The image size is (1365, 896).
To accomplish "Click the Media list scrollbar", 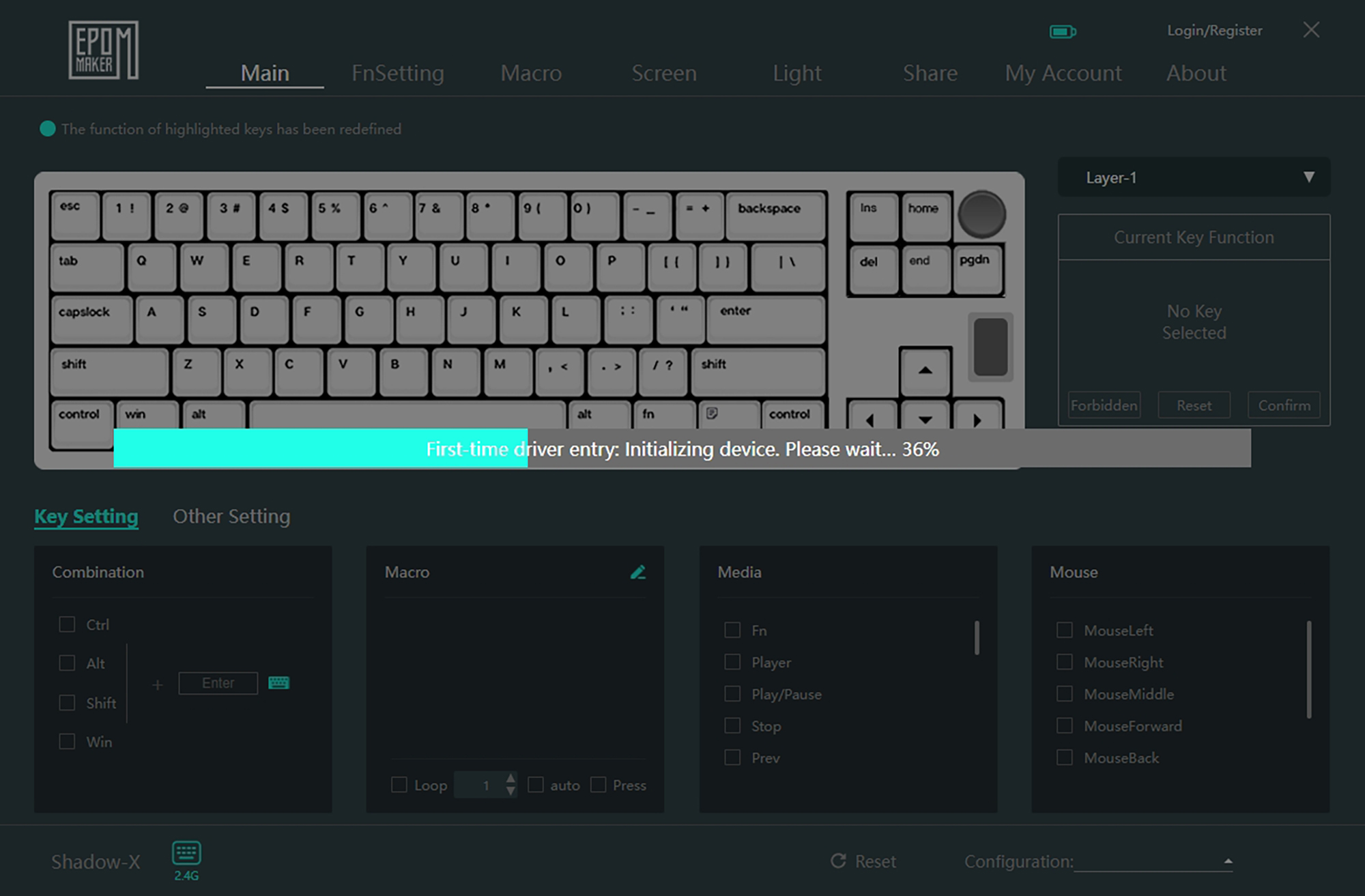I will (x=977, y=638).
